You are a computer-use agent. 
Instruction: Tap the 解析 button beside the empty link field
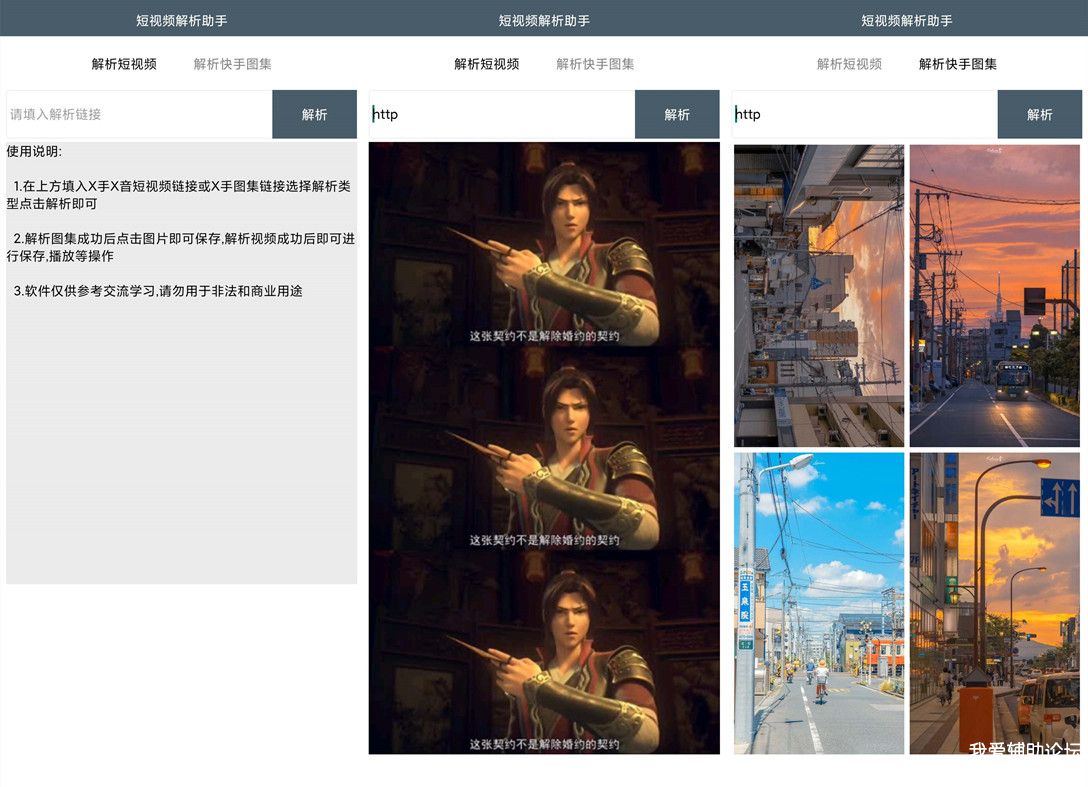(x=314, y=114)
